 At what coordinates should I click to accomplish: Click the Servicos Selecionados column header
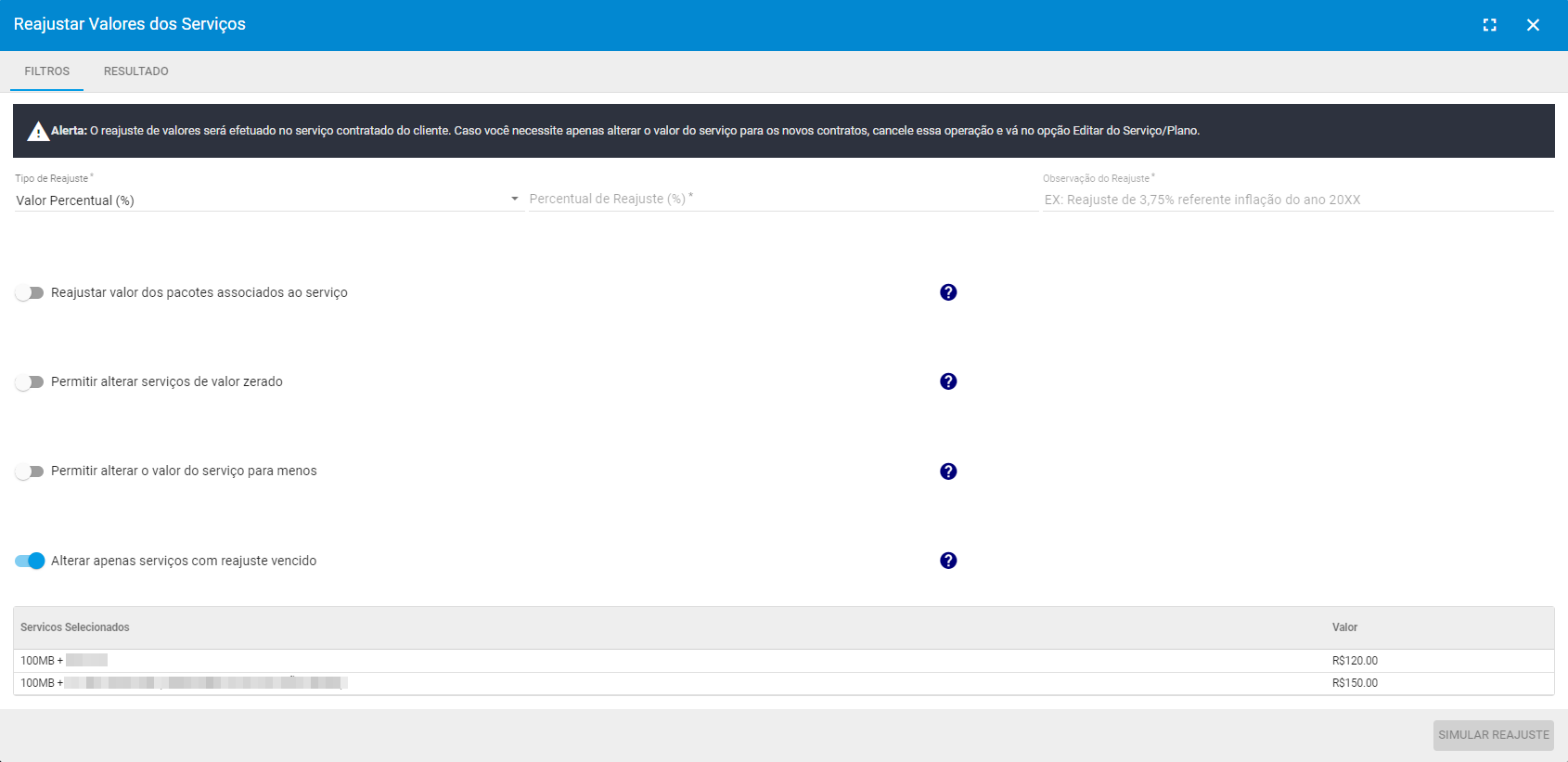(x=75, y=627)
